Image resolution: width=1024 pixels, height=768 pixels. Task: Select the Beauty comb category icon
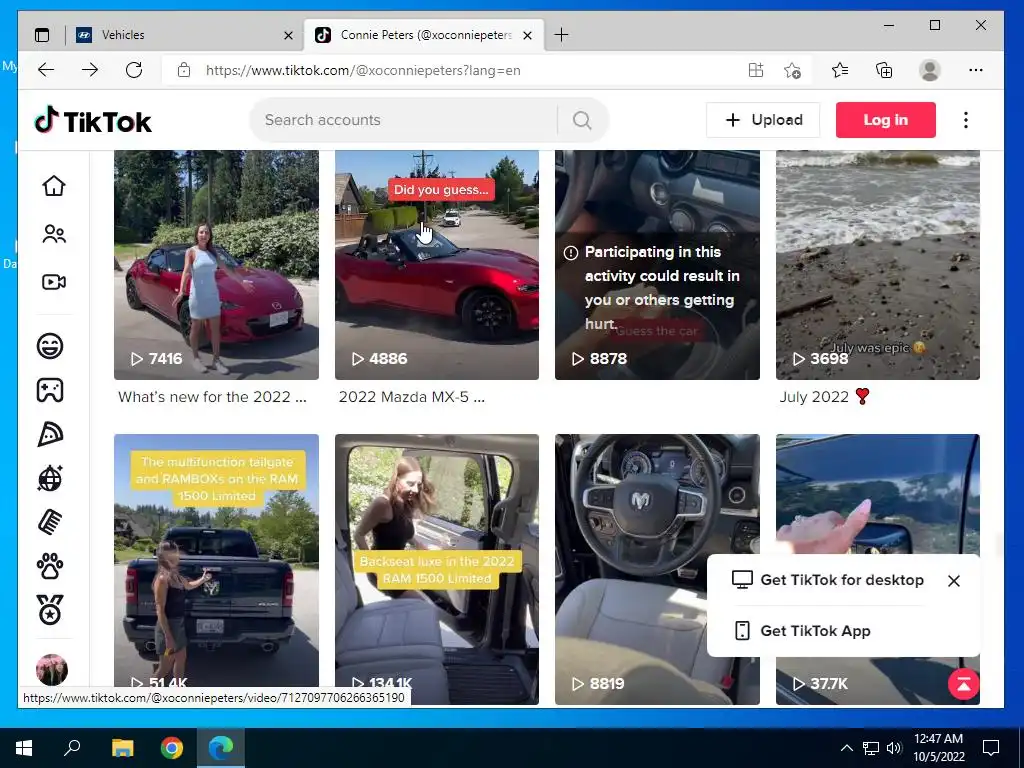click(x=50, y=522)
